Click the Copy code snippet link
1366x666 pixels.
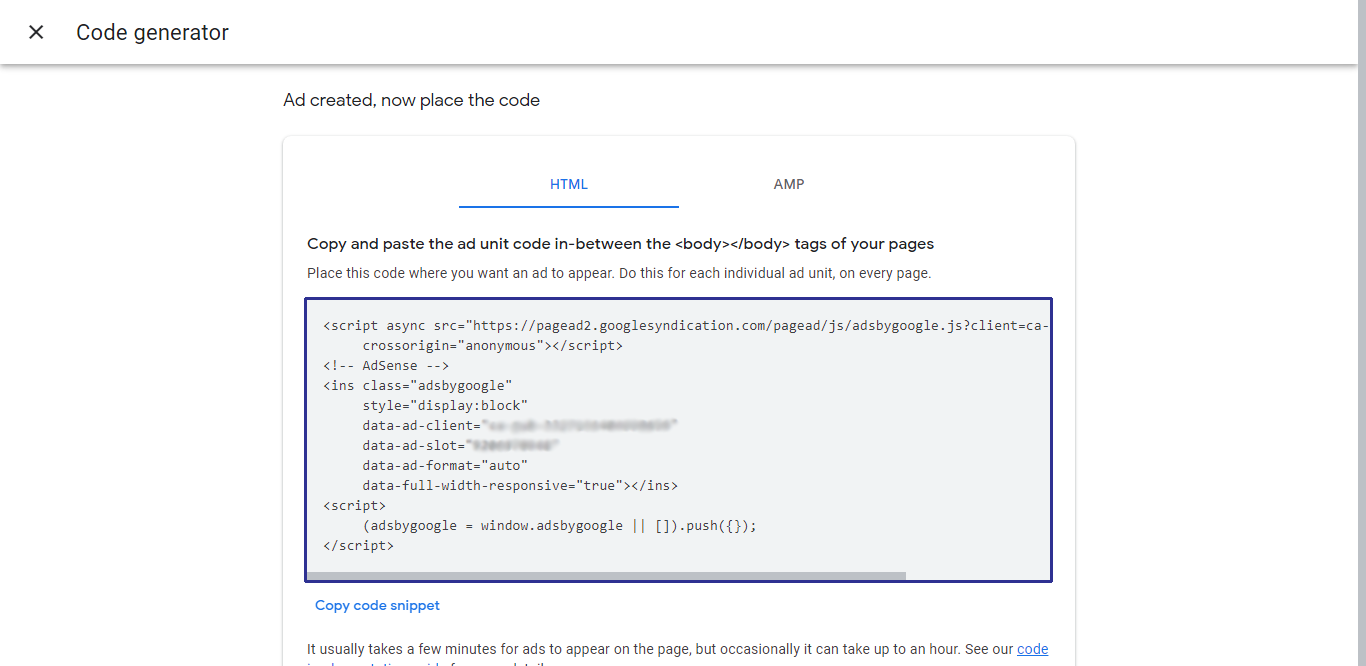click(377, 605)
